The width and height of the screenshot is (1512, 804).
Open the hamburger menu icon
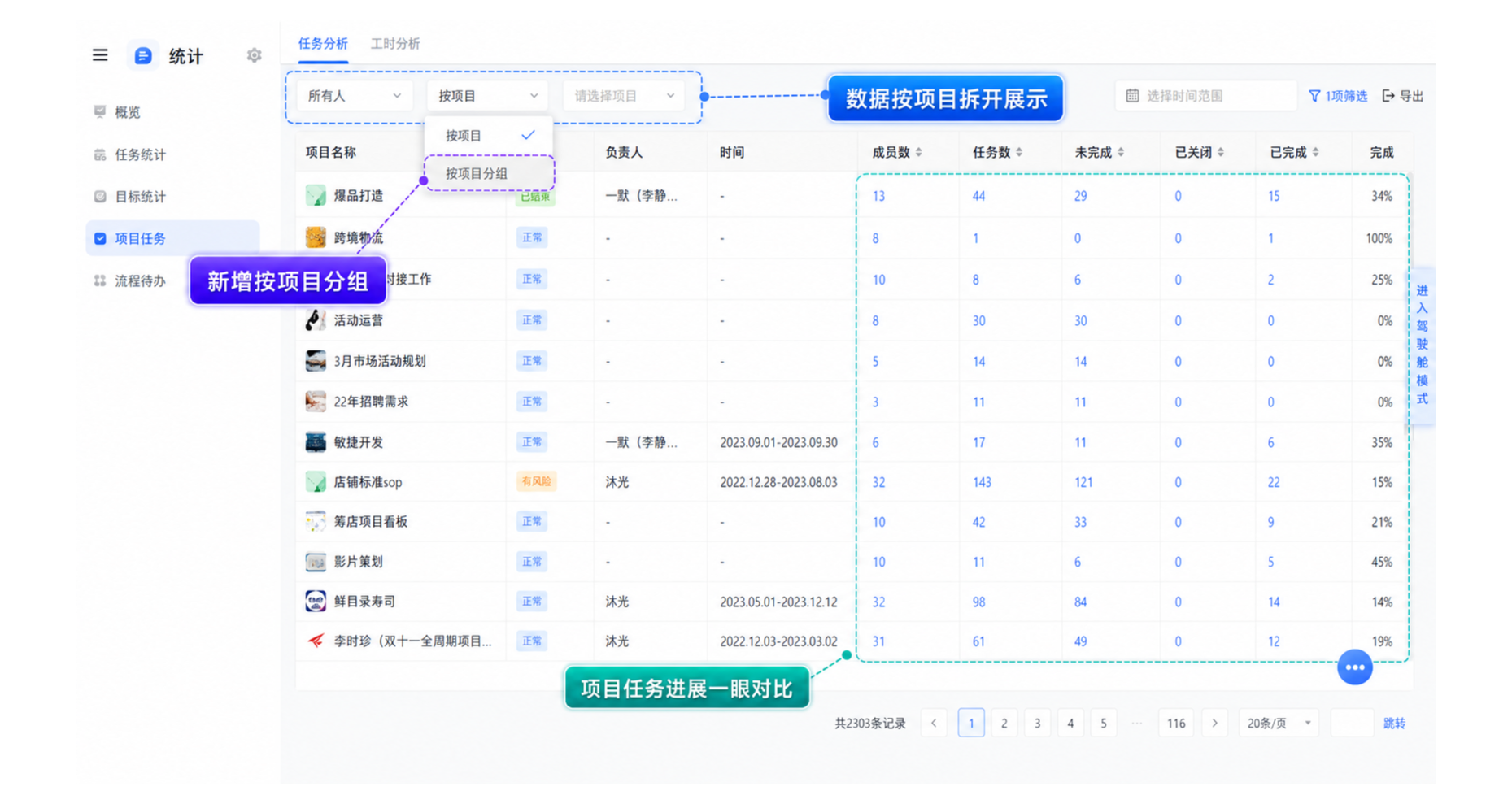click(x=100, y=55)
